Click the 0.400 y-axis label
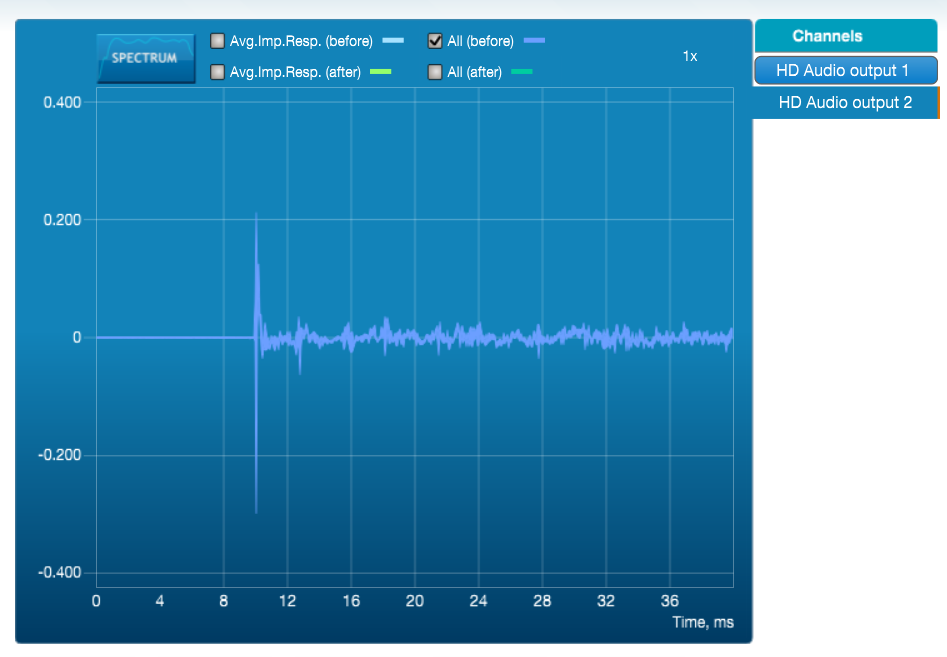 click(x=62, y=102)
